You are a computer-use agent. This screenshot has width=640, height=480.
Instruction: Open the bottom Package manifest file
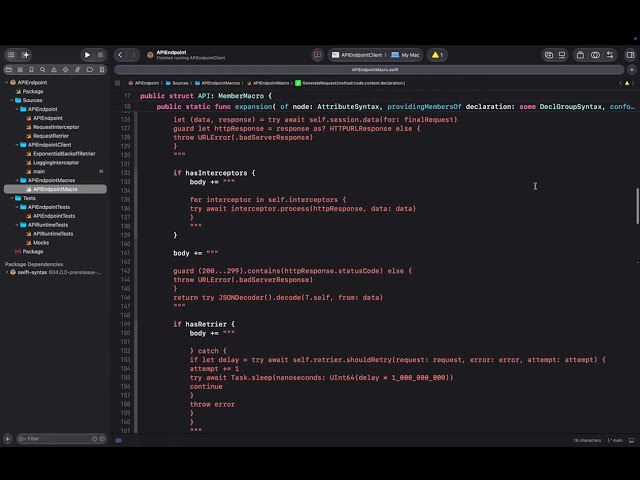click(x=29, y=251)
